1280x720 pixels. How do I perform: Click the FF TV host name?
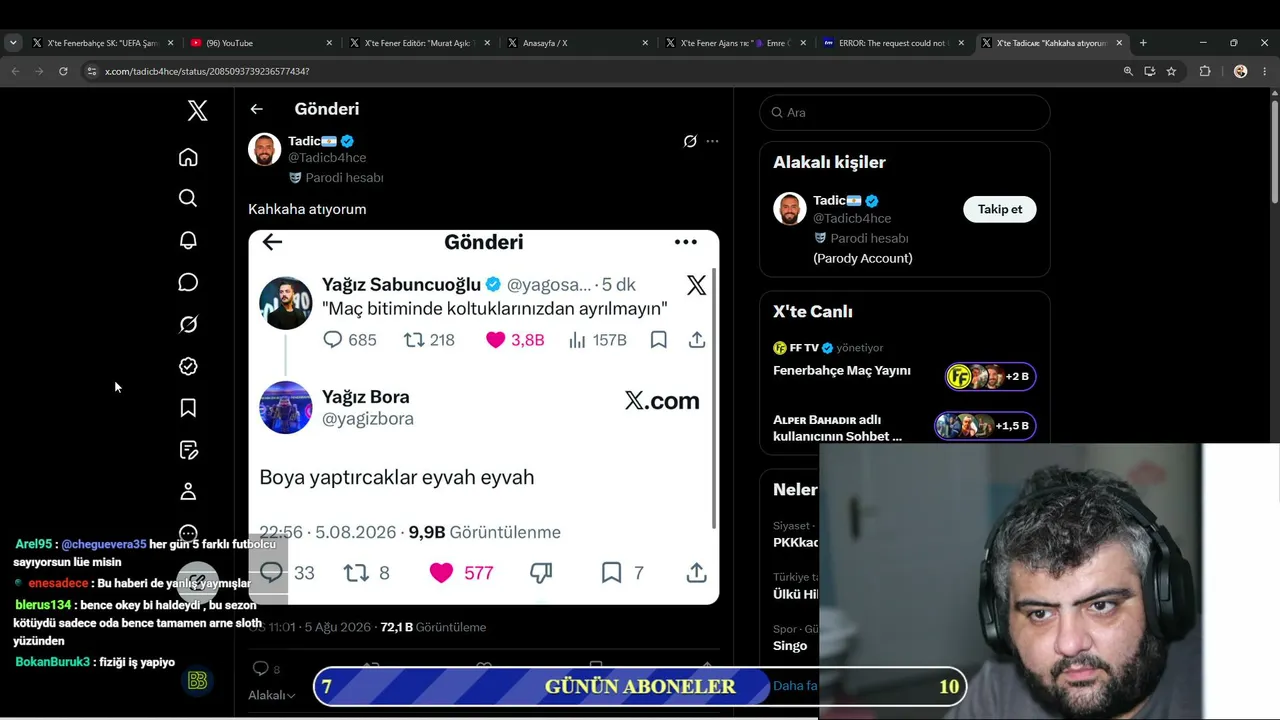click(804, 348)
